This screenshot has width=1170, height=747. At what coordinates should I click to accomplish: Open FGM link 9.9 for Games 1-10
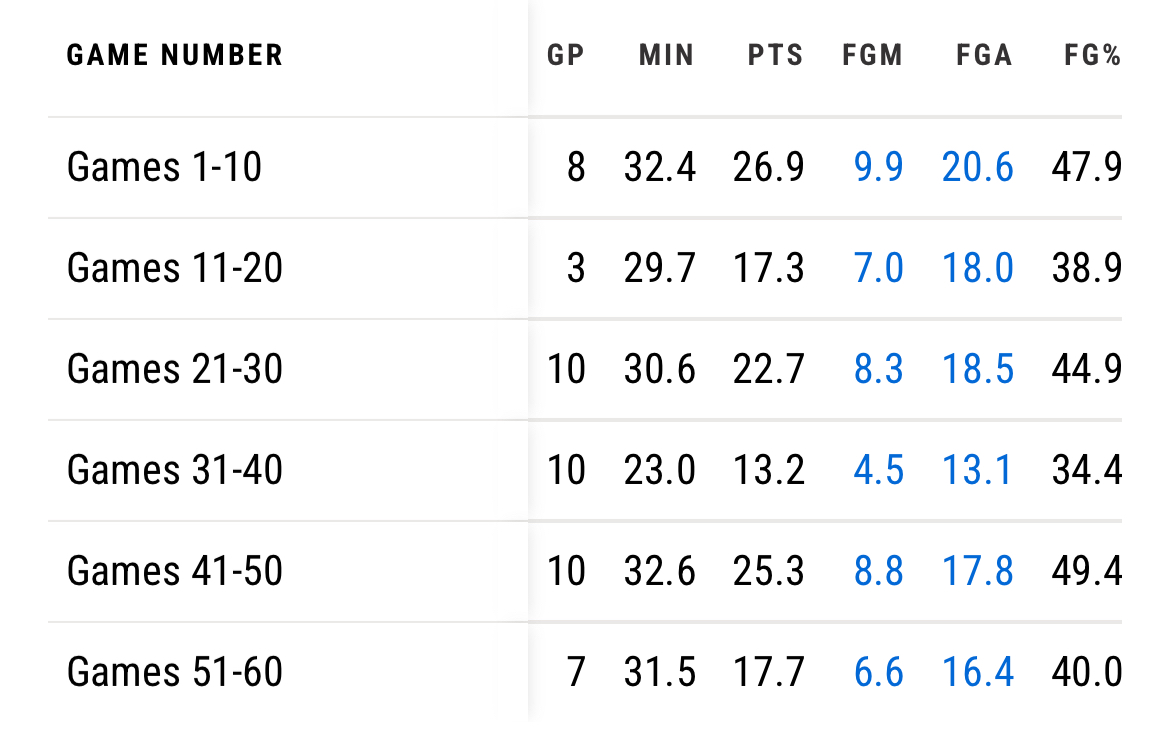click(879, 167)
